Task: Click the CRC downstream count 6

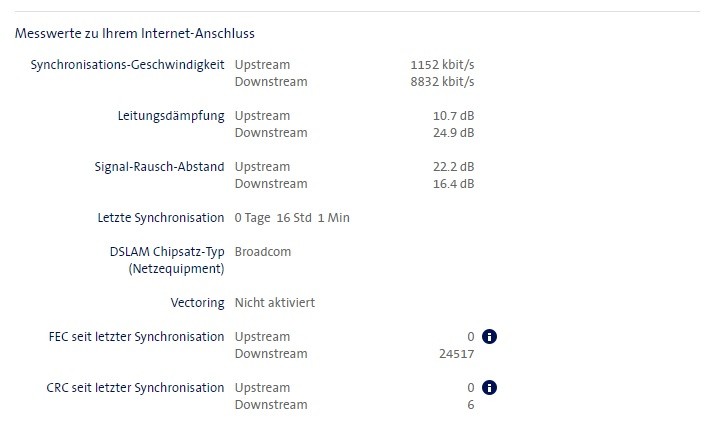Action: [470, 405]
